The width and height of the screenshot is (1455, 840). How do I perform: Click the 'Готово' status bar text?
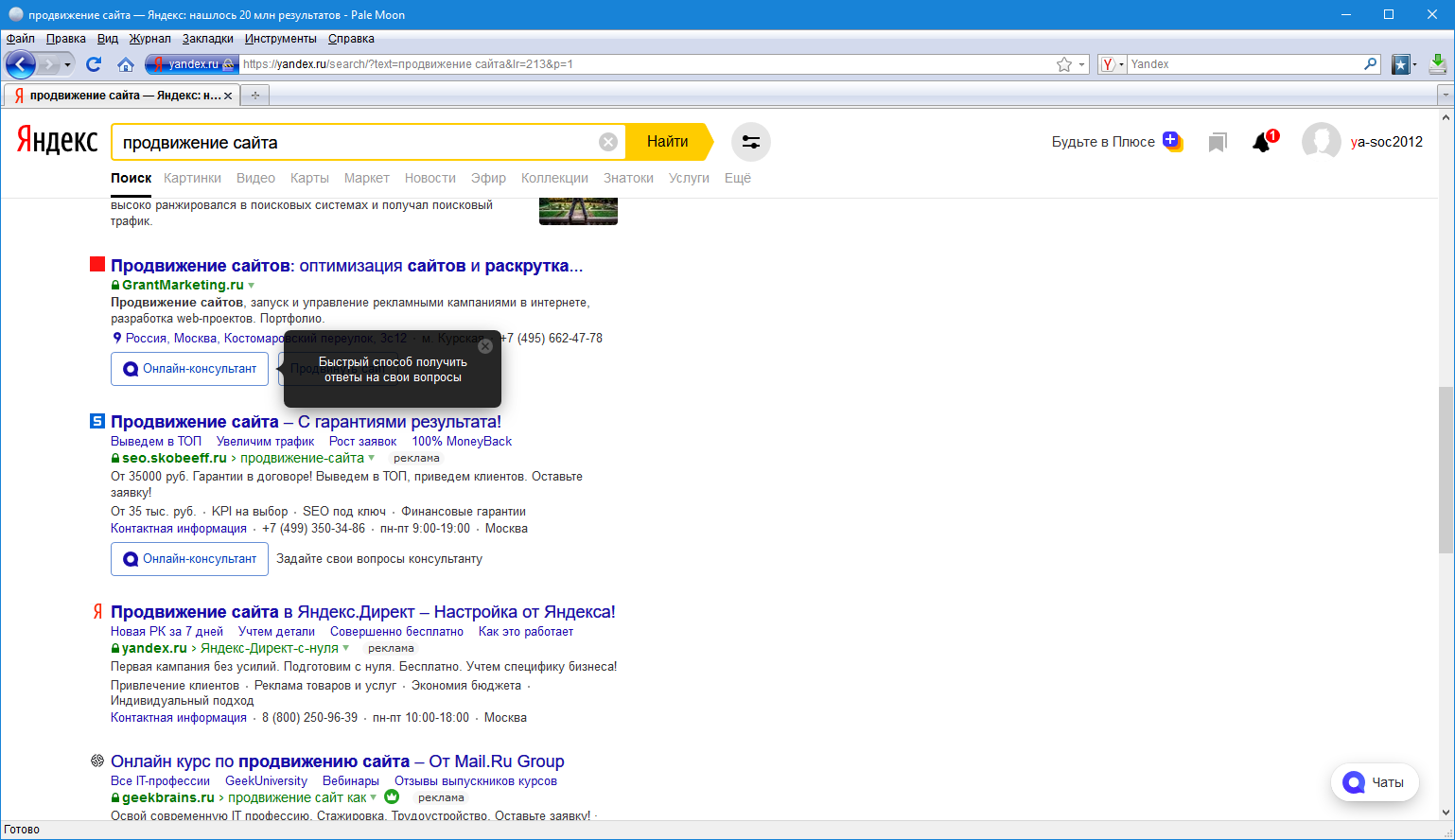pyautogui.click(x=22, y=830)
